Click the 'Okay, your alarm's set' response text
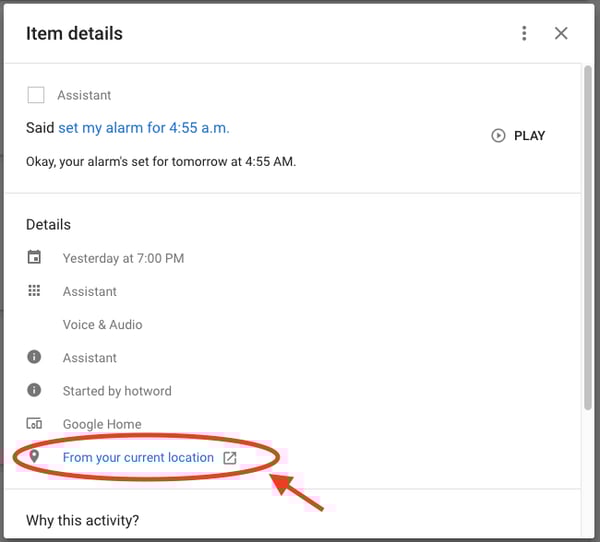 [x=161, y=161]
